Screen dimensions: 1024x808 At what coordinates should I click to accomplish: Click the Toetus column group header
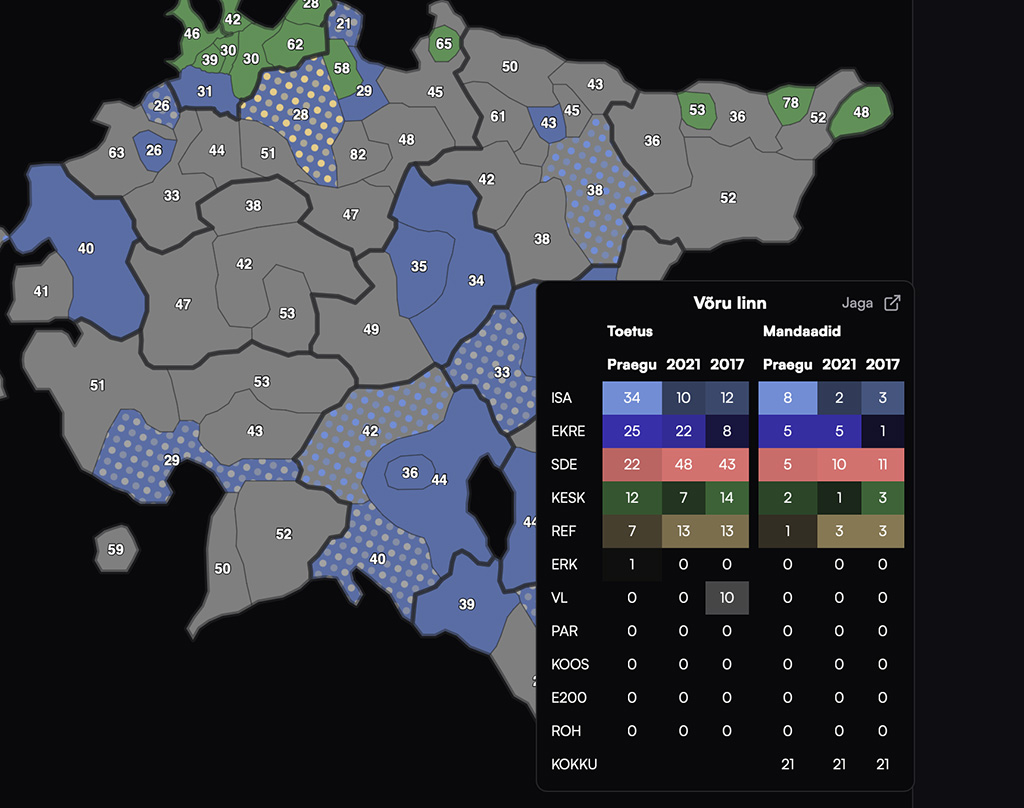pyautogui.click(x=630, y=331)
